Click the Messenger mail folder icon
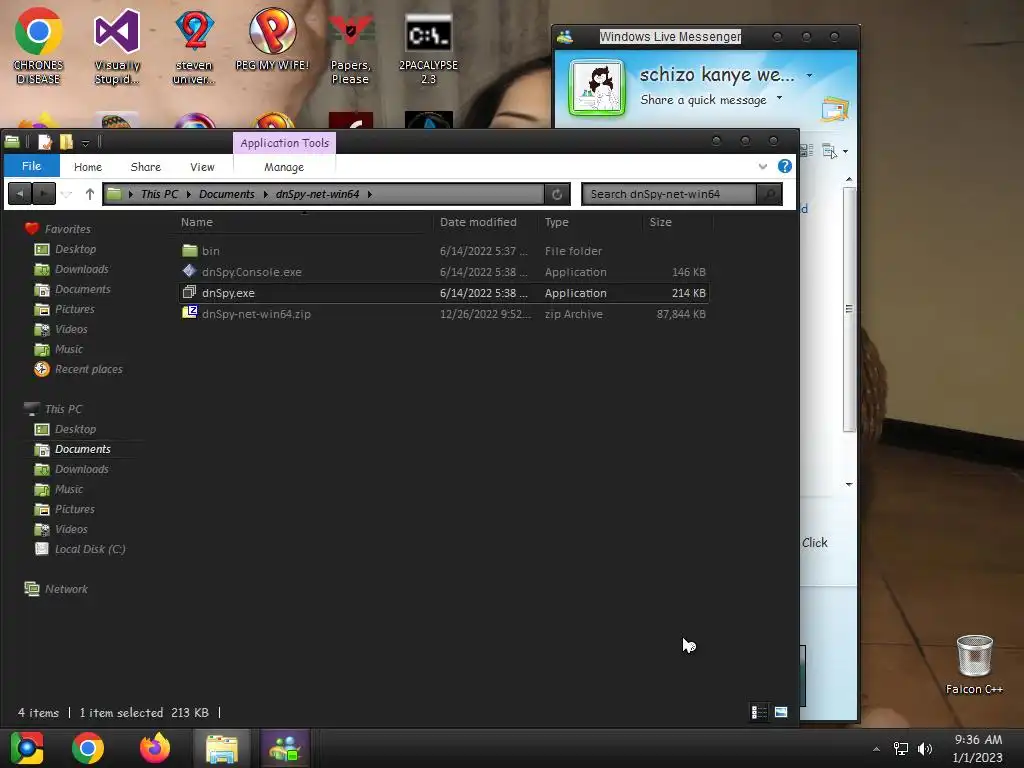 [x=835, y=109]
